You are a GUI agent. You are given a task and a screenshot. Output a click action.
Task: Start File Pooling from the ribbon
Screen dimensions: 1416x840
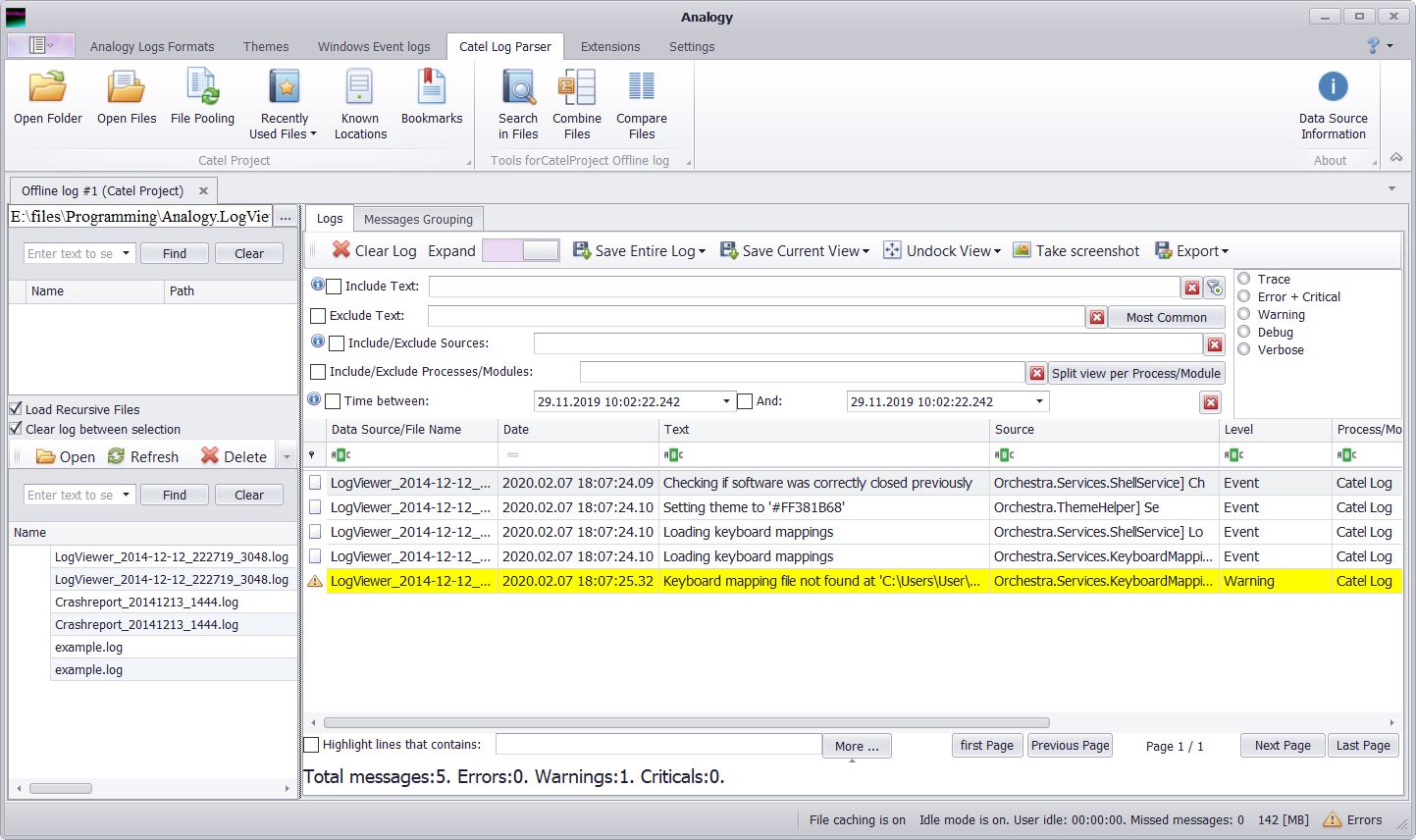[x=202, y=97]
